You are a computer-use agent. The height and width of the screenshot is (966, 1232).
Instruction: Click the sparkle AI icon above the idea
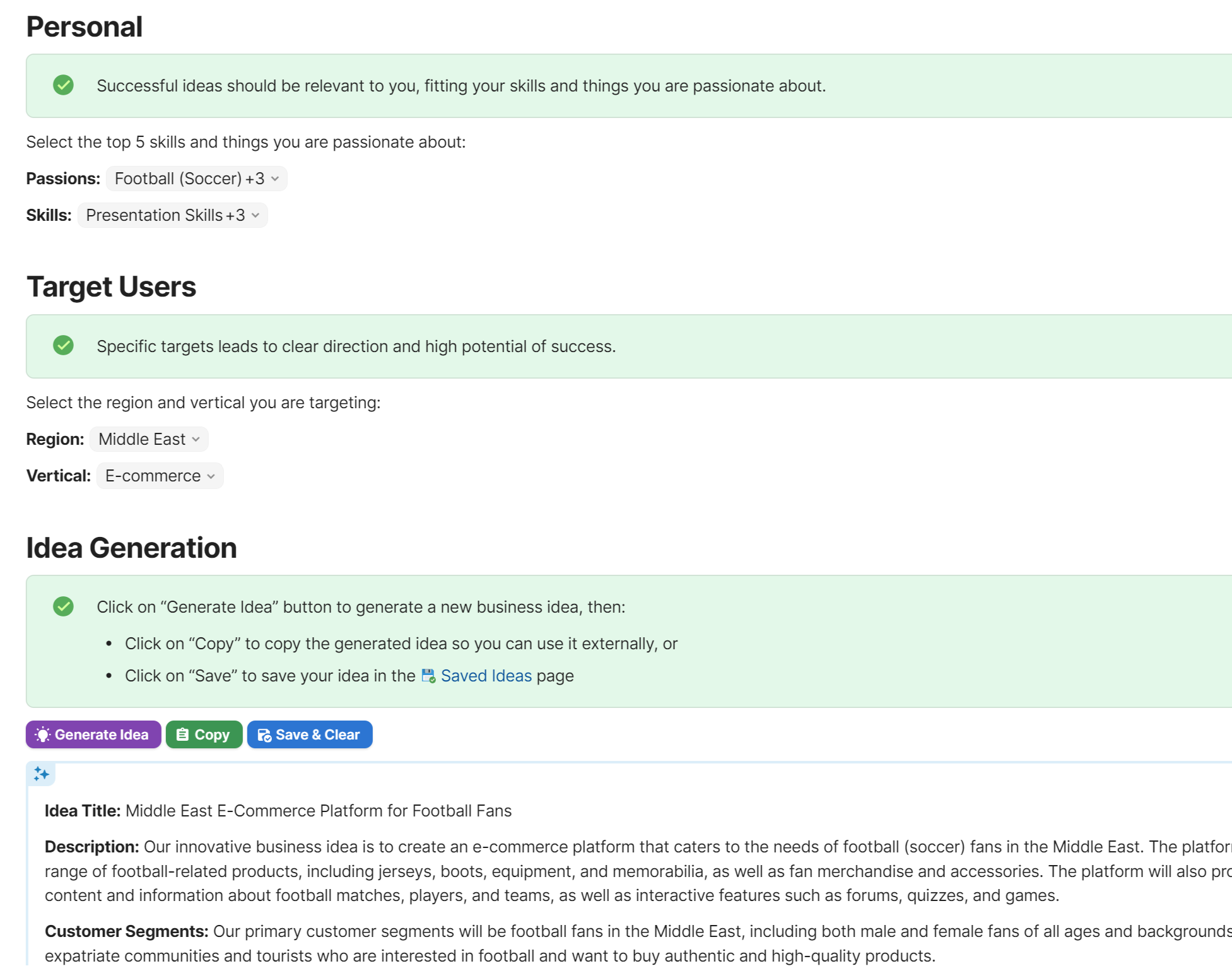(x=42, y=774)
